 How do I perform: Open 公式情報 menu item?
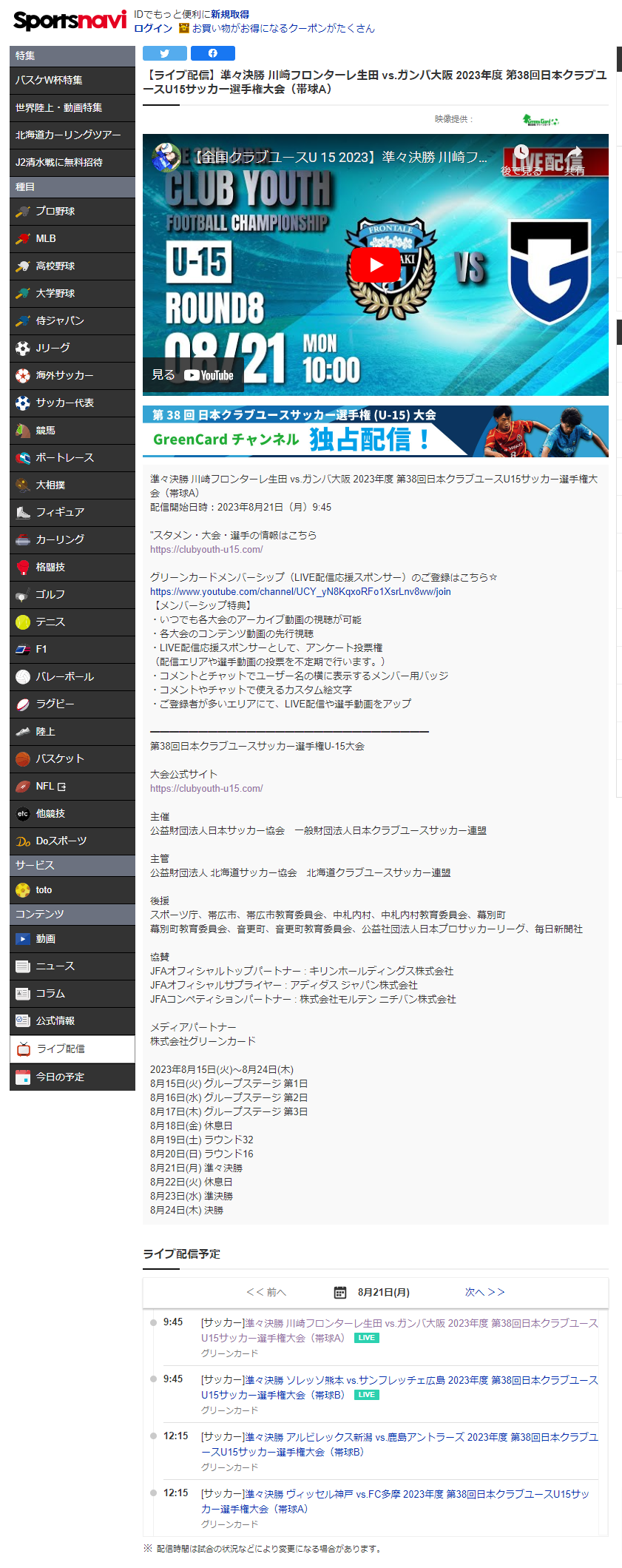(x=72, y=1021)
